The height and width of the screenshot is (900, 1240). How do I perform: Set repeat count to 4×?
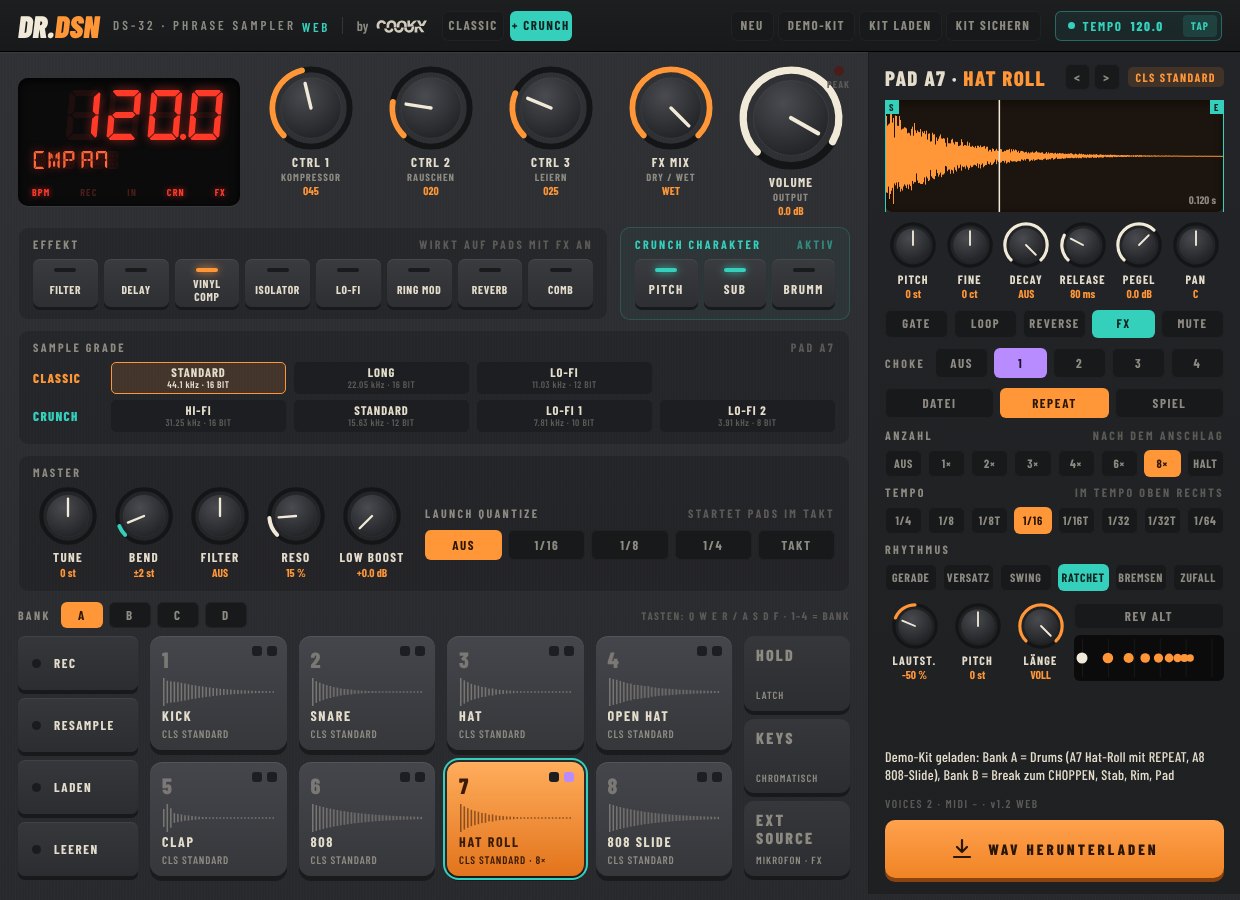1075,464
